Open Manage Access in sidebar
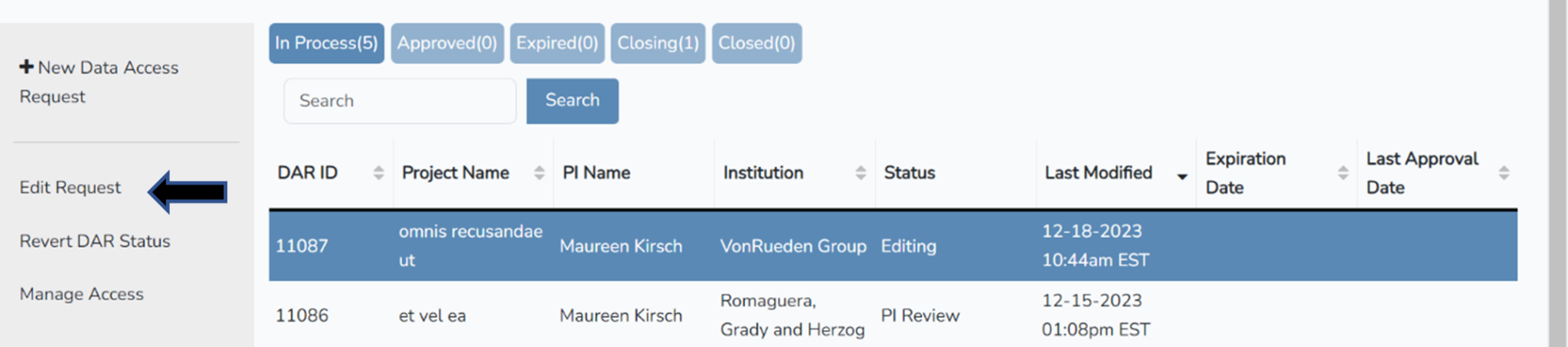Viewport: 1568px width, 347px height. (81, 294)
